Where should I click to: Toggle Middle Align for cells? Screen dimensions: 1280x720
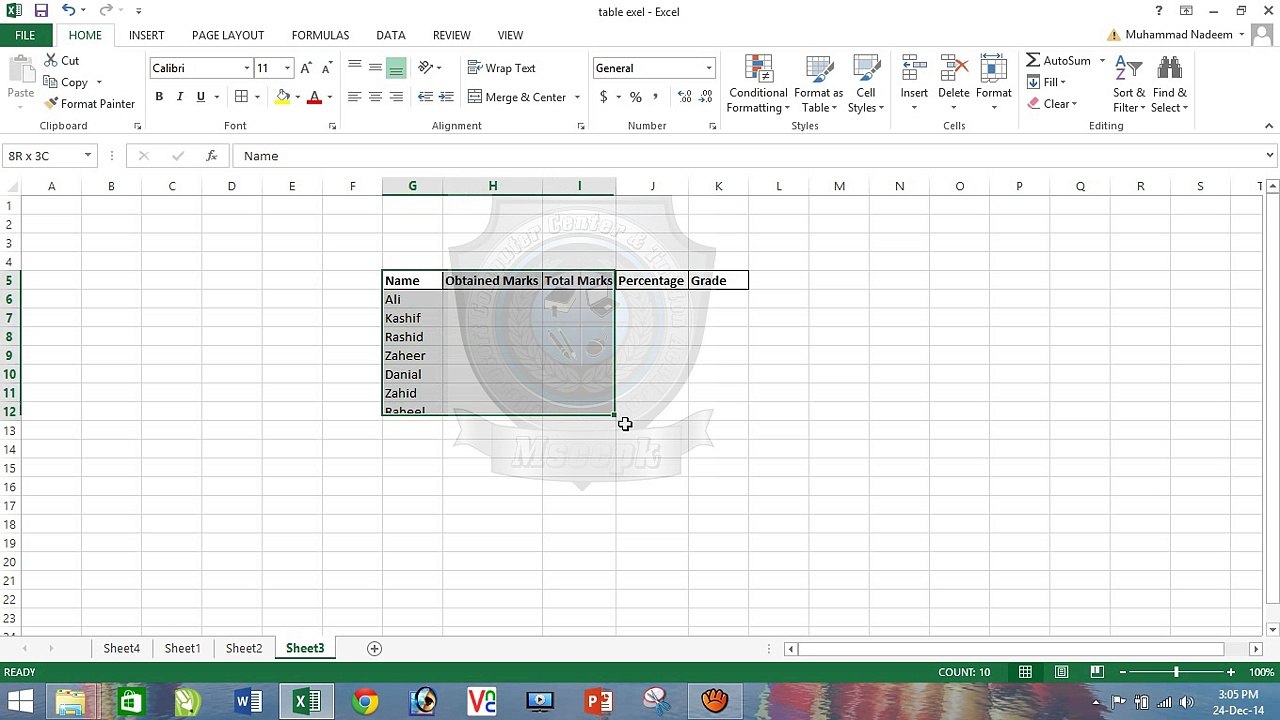375,68
